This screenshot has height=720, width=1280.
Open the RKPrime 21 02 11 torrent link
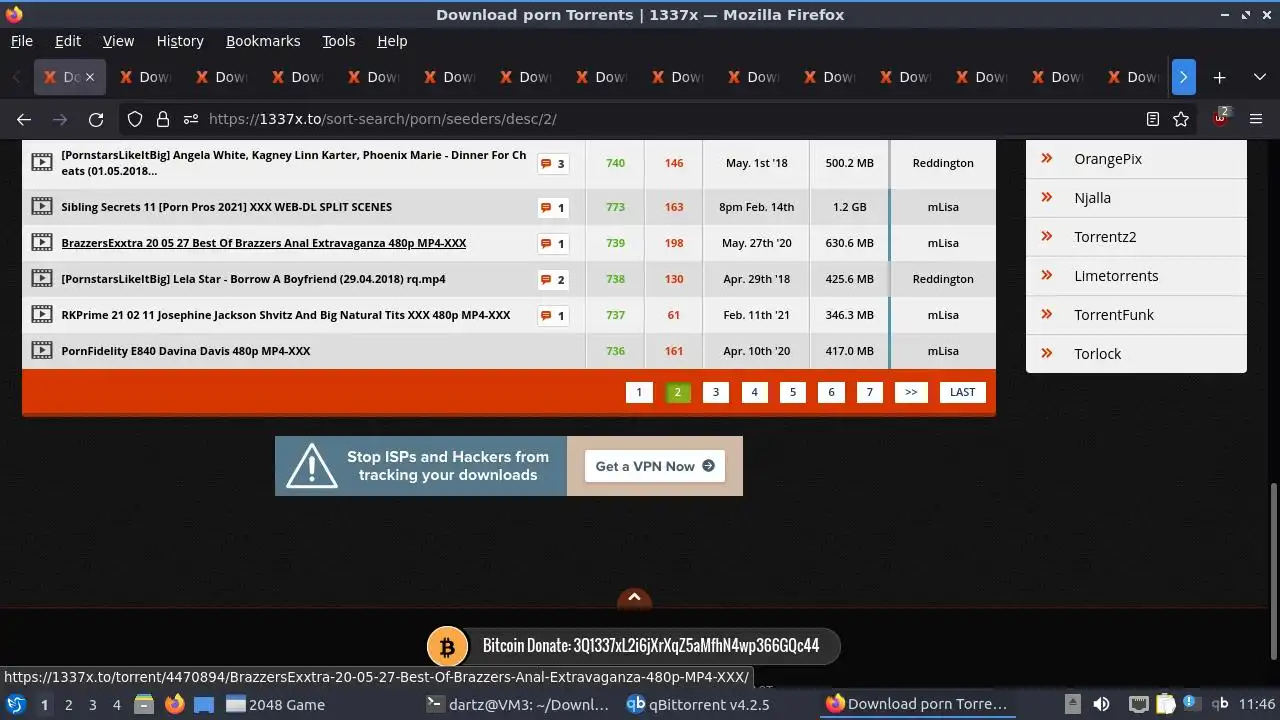[x=286, y=315]
